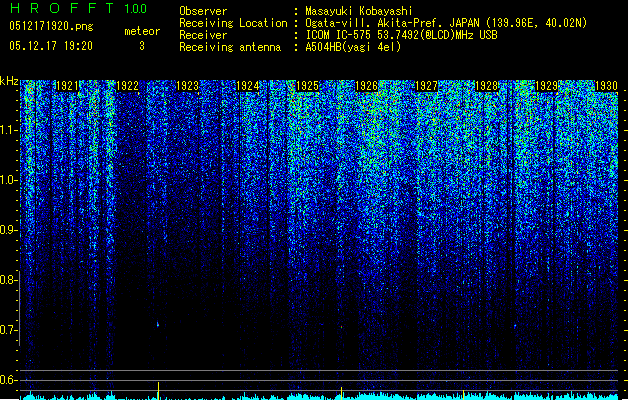The width and height of the screenshot is (629, 400).
Task: Click the meteor echo dot after 1922
Action: 158,324
